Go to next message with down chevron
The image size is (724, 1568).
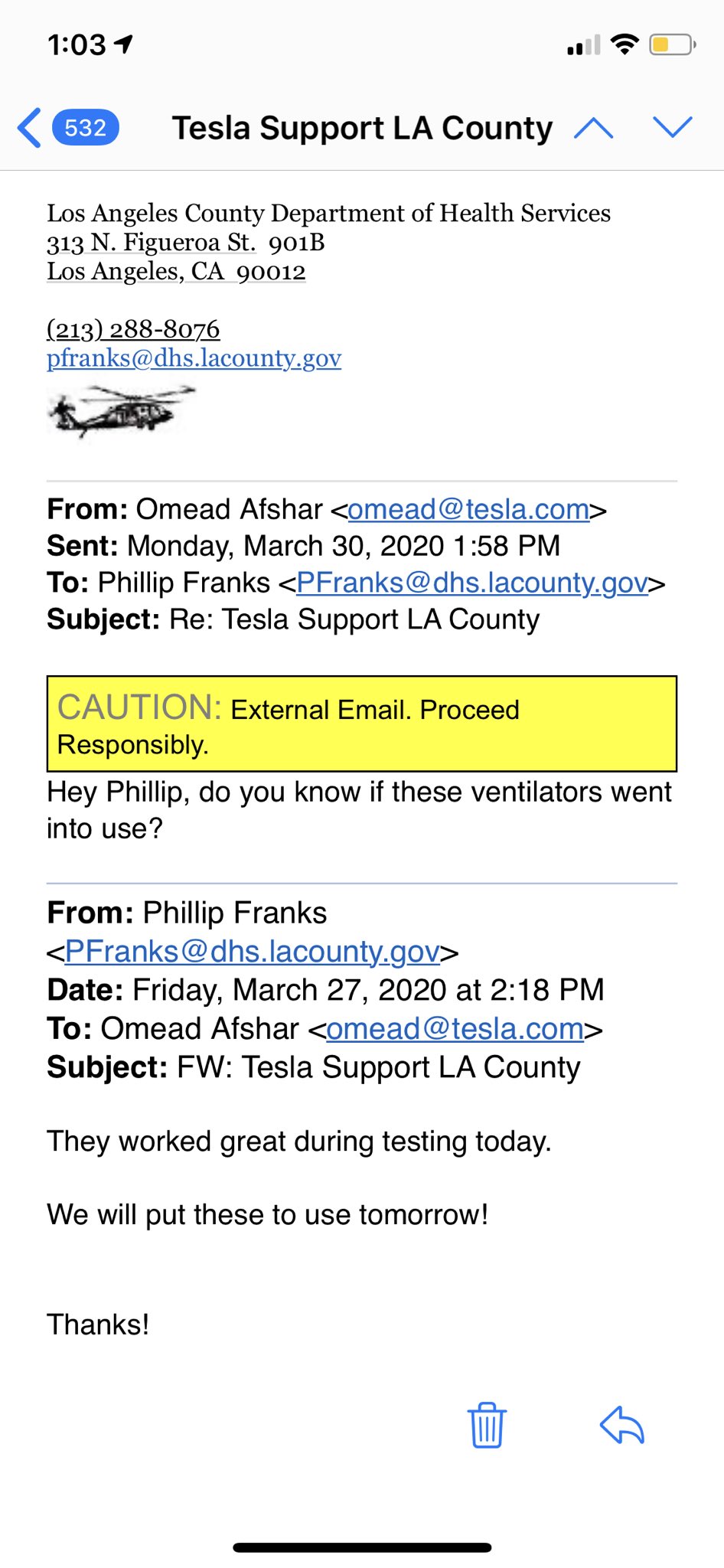click(673, 127)
